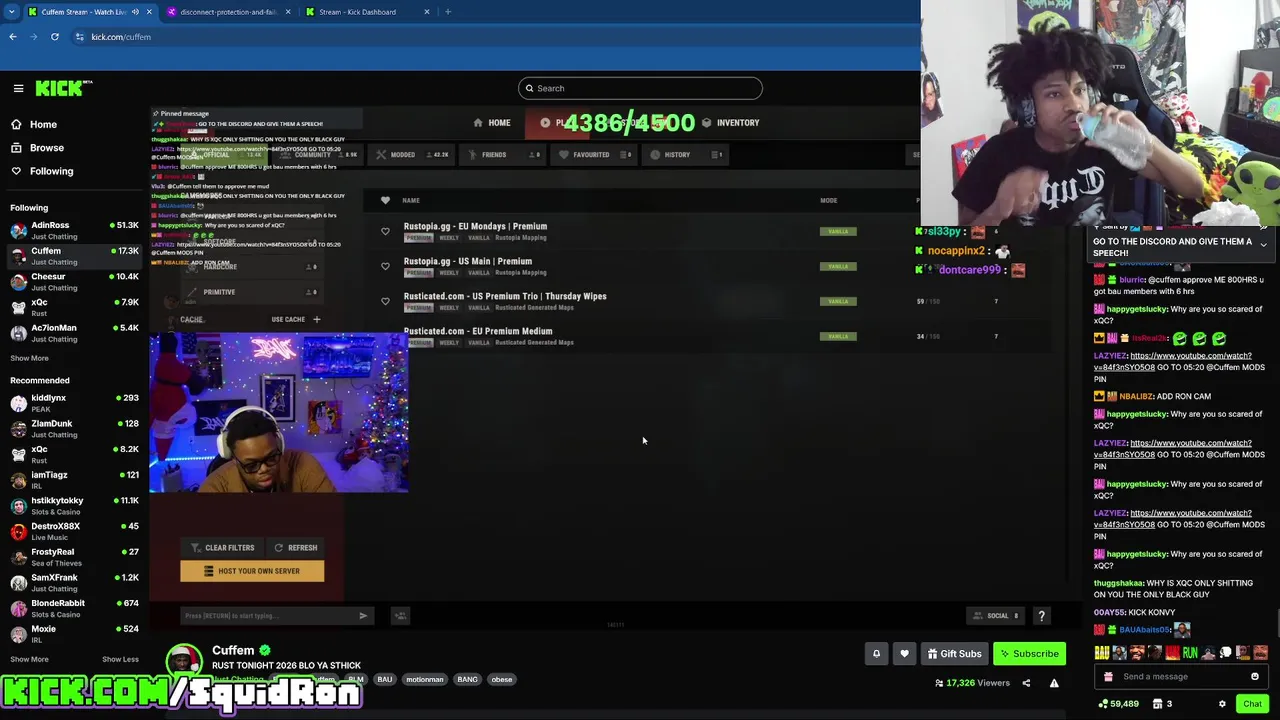Expand Show More under Recommended

coord(29,659)
